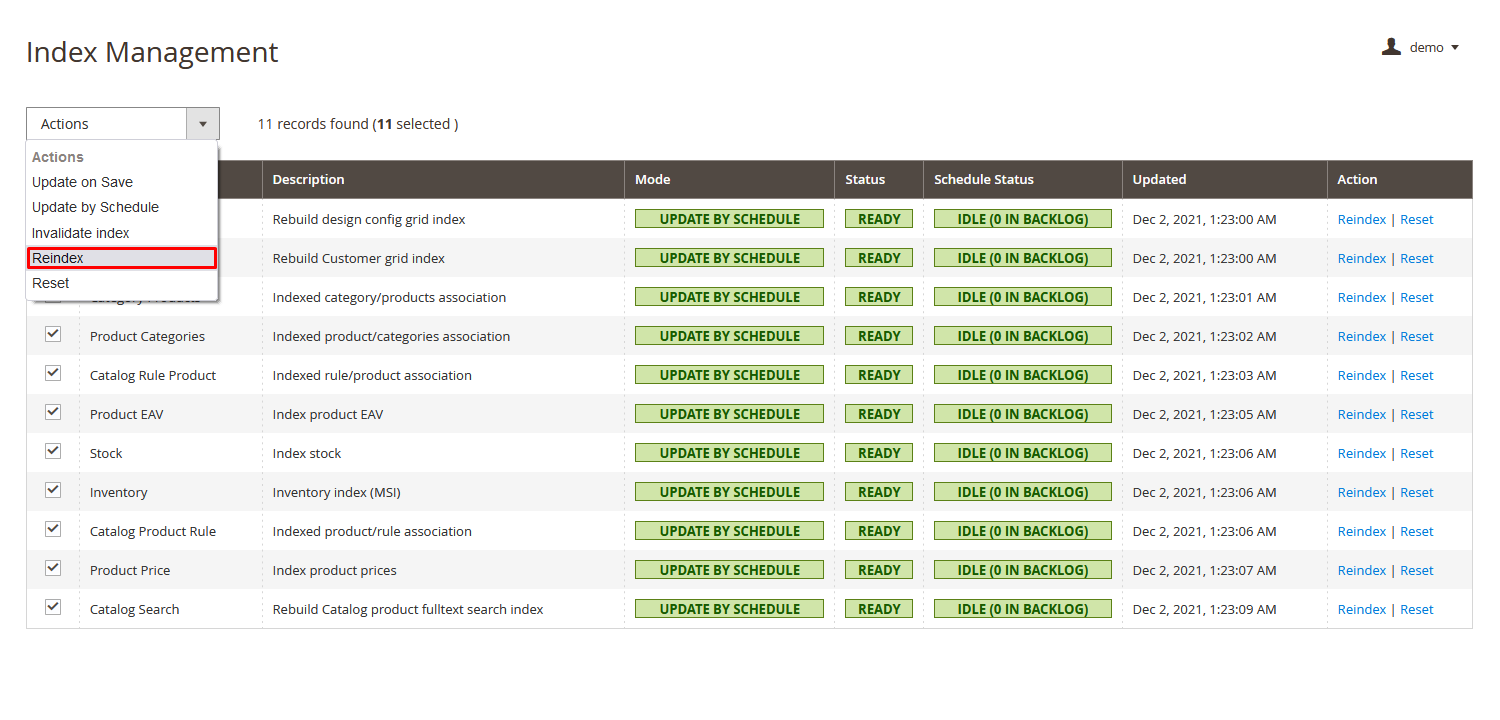Select Reset from the Actions menu
1500x720 pixels.
pyautogui.click(x=50, y=283)
